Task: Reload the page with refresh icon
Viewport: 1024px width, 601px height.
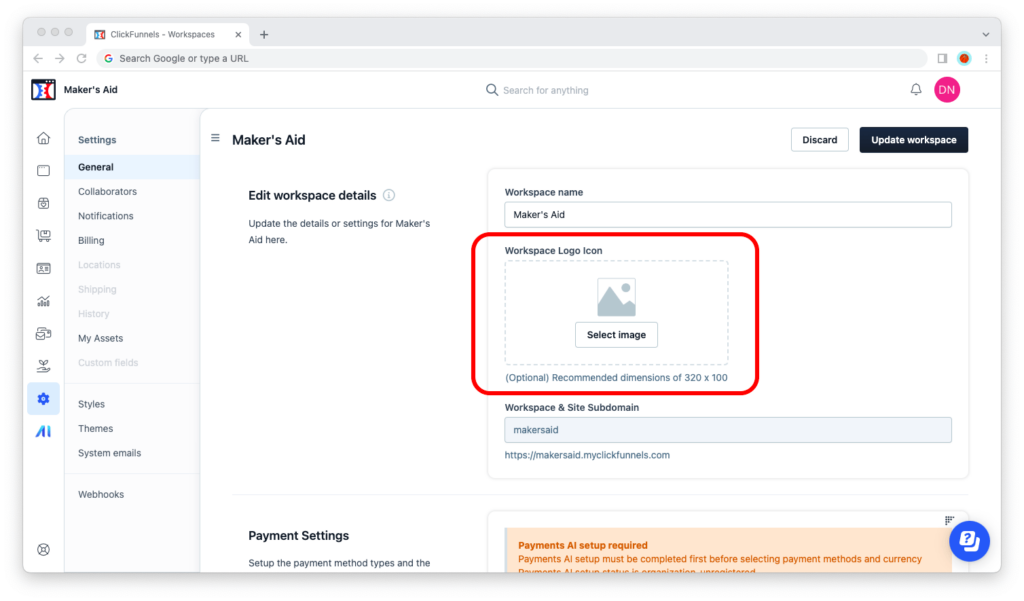Action: click(x=82, y=58)
